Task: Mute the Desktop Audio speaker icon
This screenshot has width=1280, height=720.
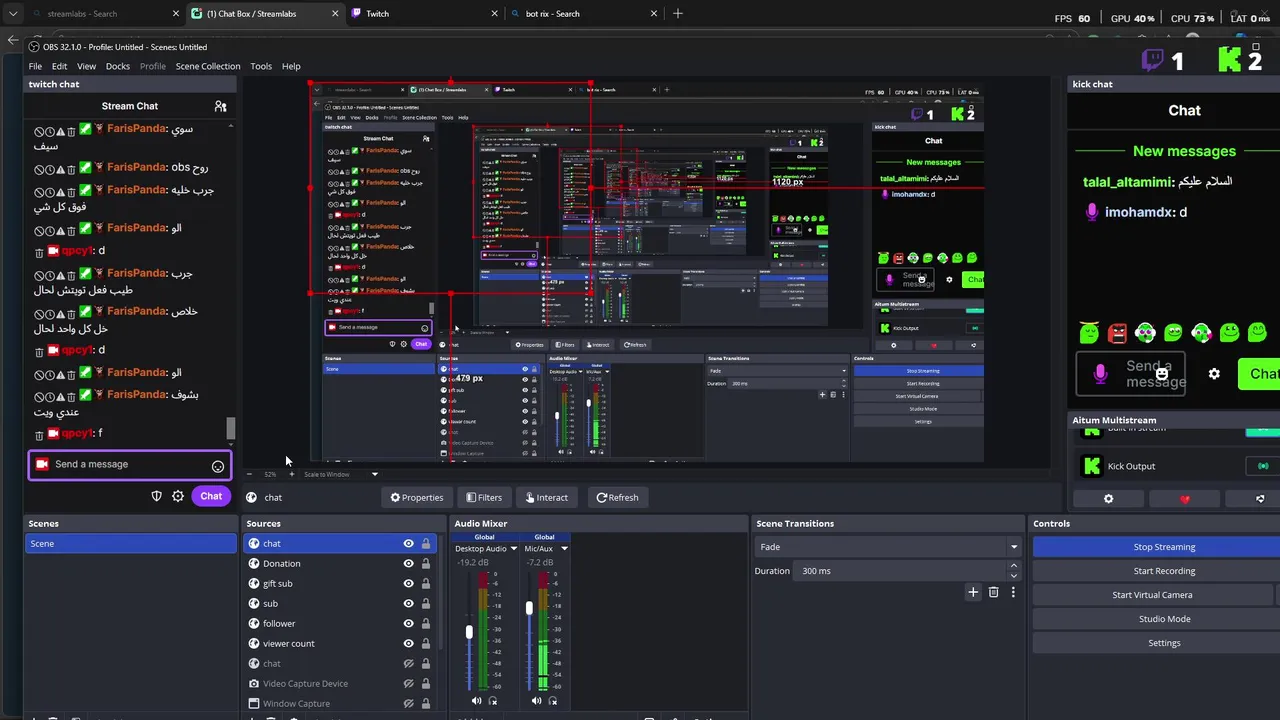Action: (476, 701)
